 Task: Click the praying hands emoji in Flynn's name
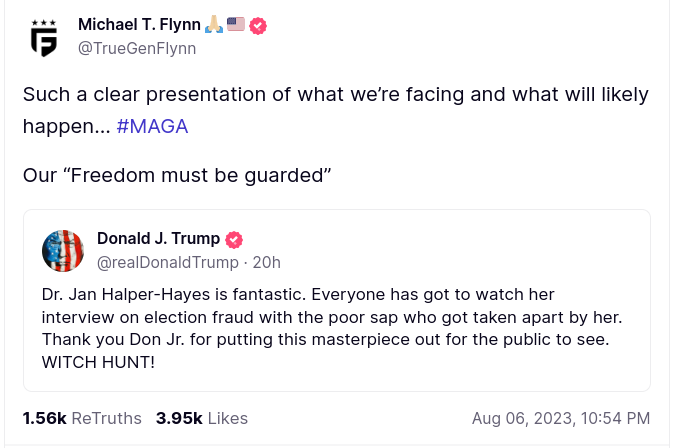tap(214, 25)
